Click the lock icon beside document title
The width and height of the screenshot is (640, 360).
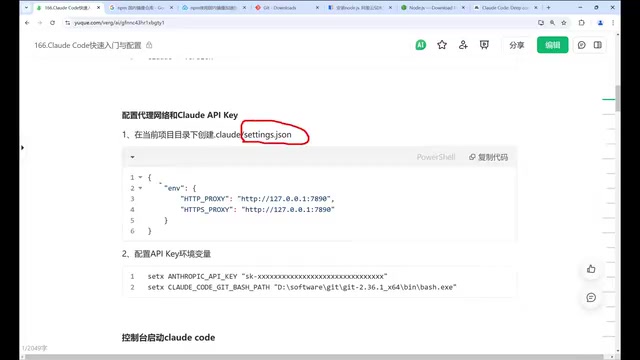point(149,45)
